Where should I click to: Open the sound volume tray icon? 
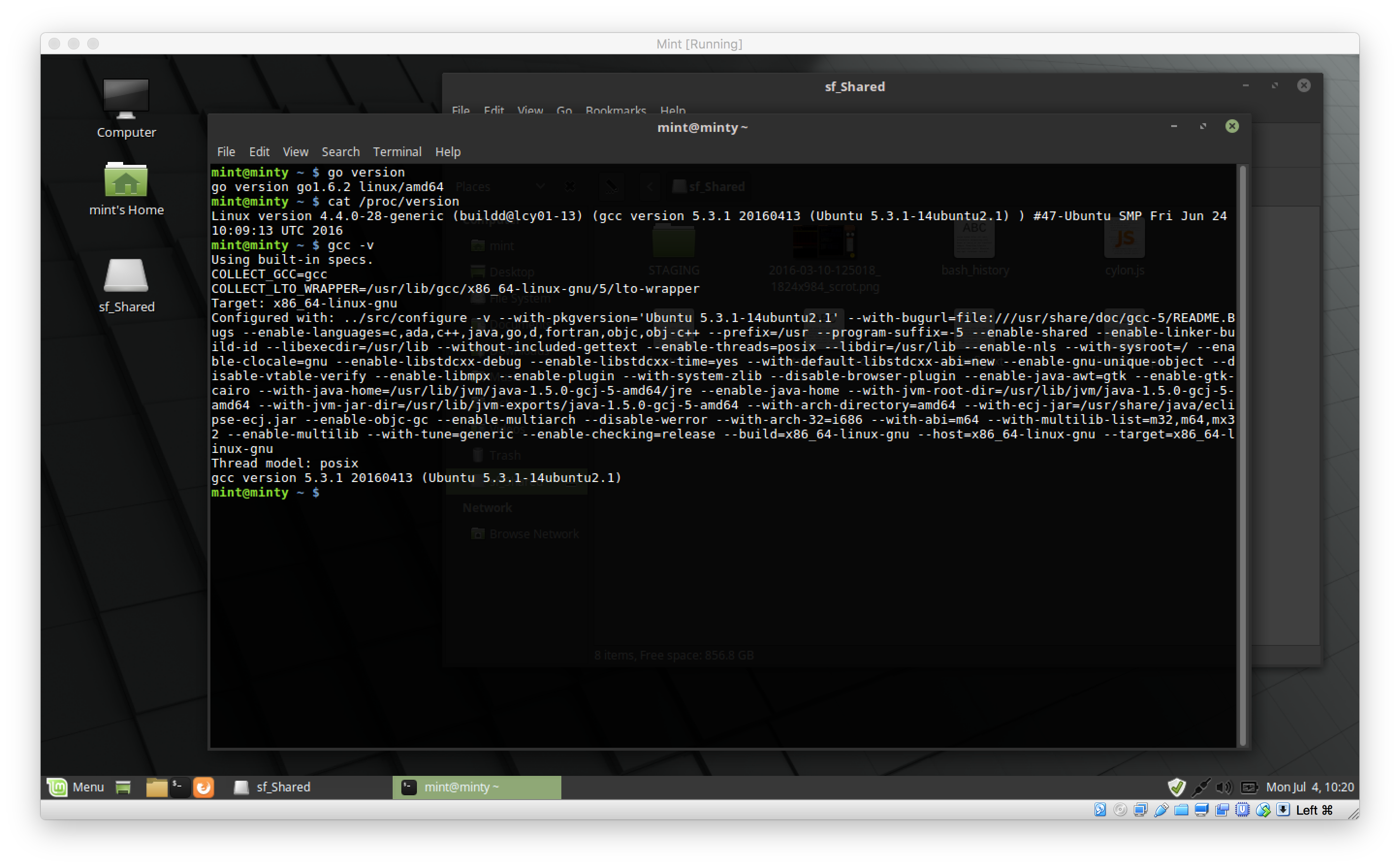point(1223,787)
